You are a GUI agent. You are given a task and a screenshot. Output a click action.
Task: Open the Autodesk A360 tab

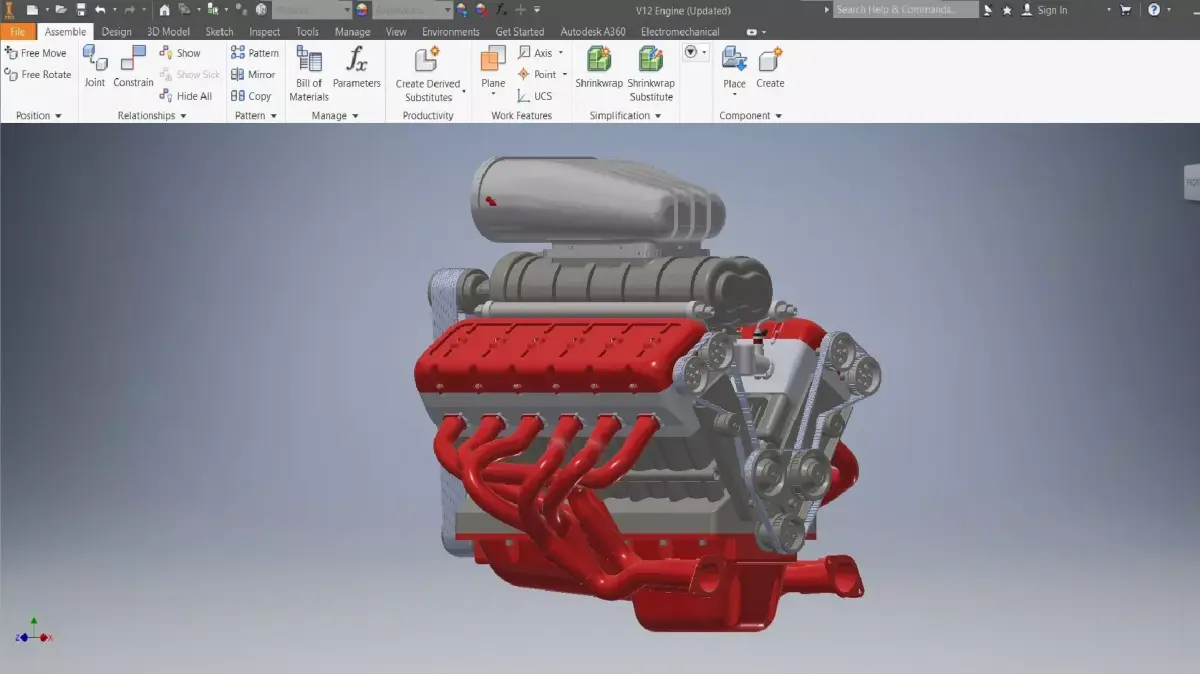[593, 32]
